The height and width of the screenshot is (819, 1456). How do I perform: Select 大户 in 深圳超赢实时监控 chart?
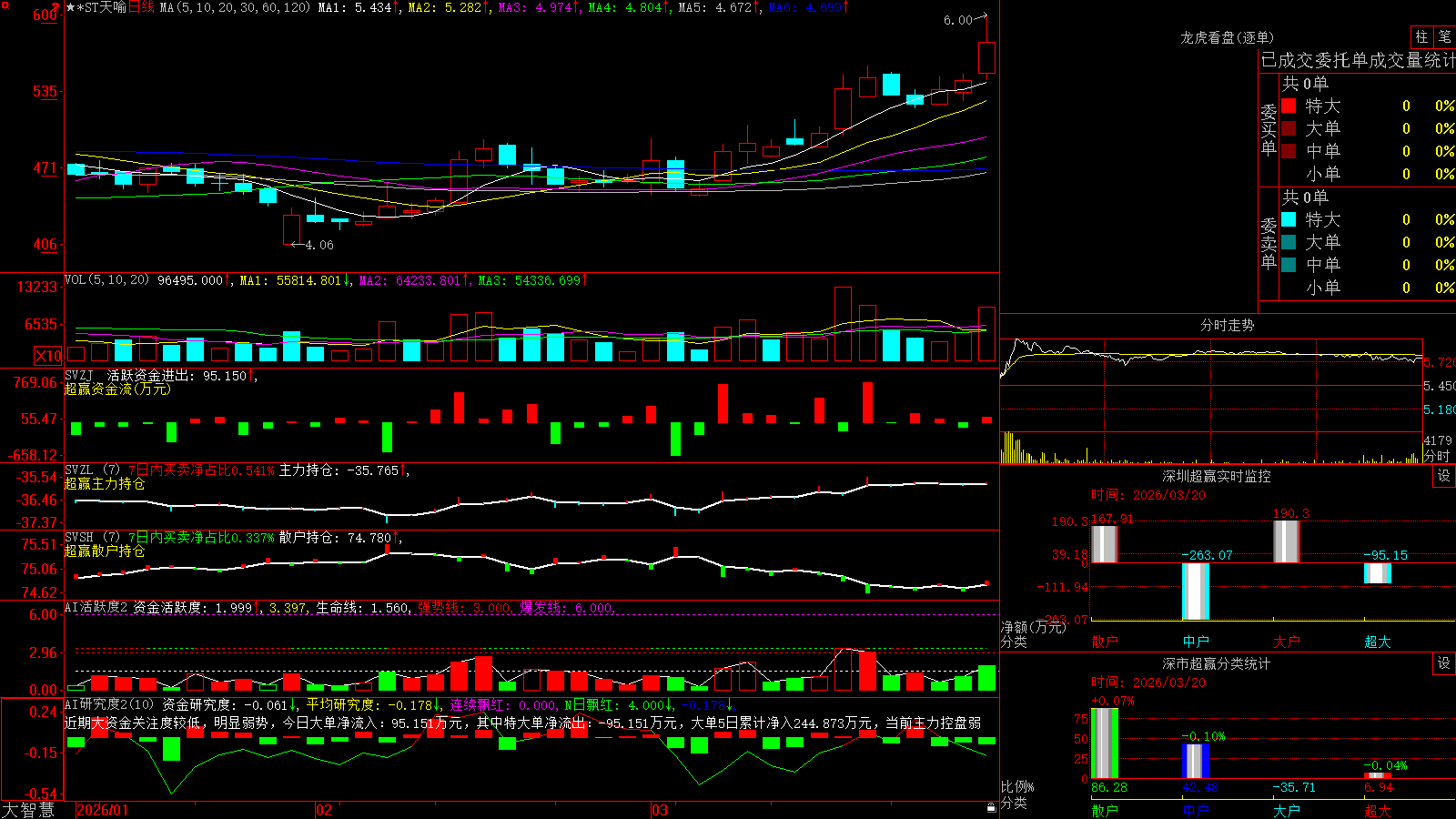[1287, 642]
